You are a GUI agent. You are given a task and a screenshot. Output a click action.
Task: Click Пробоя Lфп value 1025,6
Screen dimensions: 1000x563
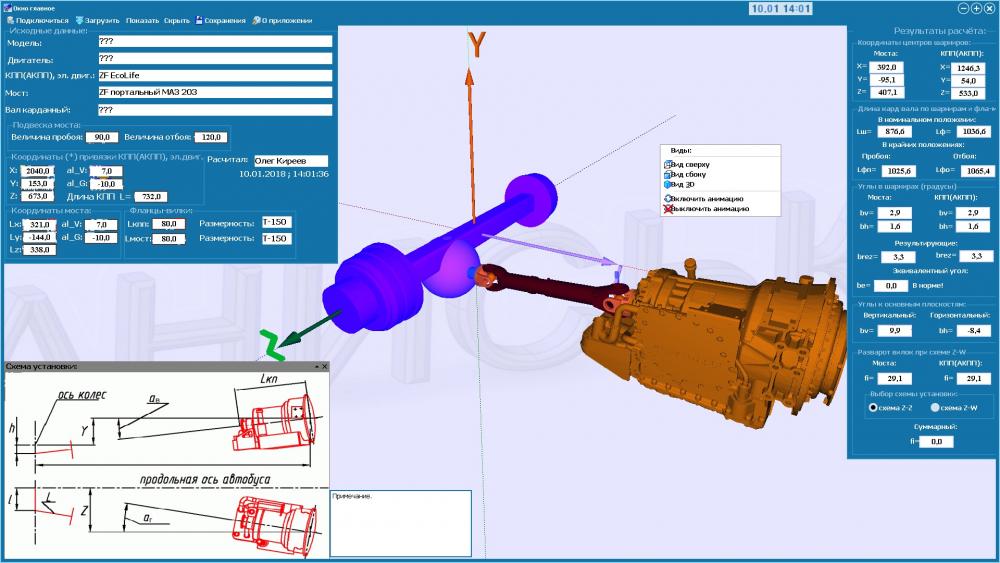point(899,171)
